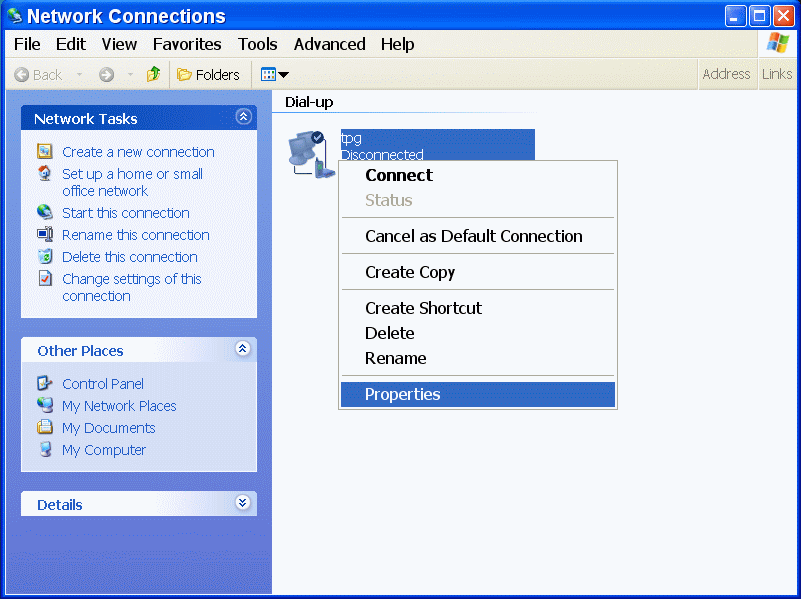Click the Create a new connection link
Screen dimensions: 801x599
(x=138, y=152)
